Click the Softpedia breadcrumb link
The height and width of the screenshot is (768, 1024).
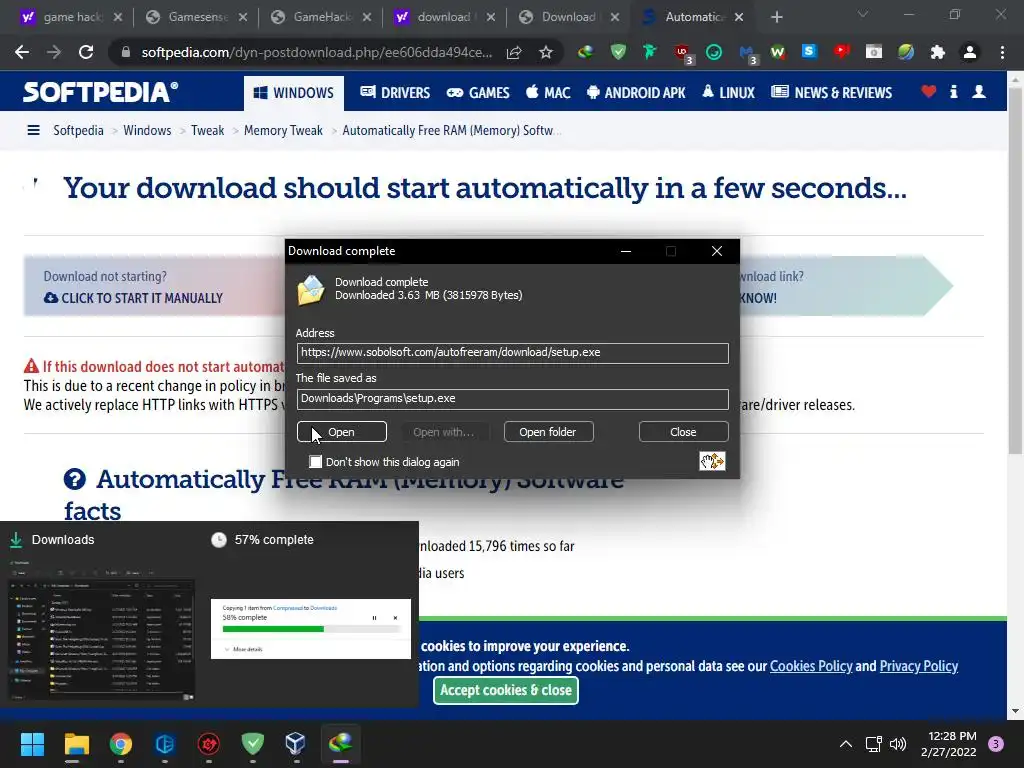78,130
